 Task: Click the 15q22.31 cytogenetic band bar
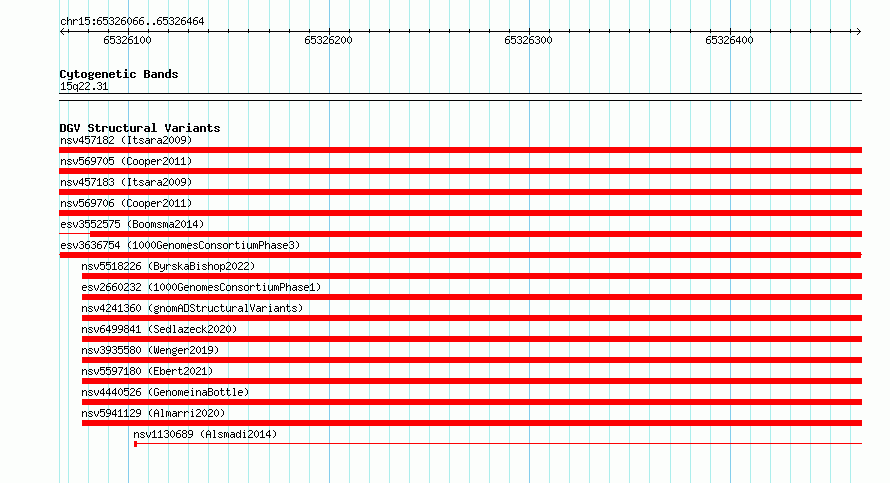coord(460,97)
